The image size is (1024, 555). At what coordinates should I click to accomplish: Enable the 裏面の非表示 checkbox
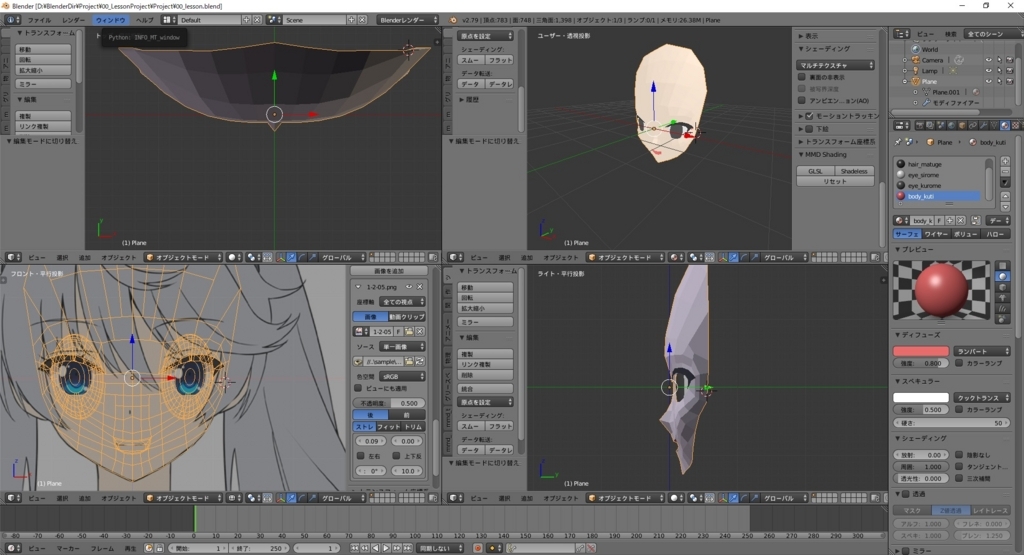click(x=802, y=77)
